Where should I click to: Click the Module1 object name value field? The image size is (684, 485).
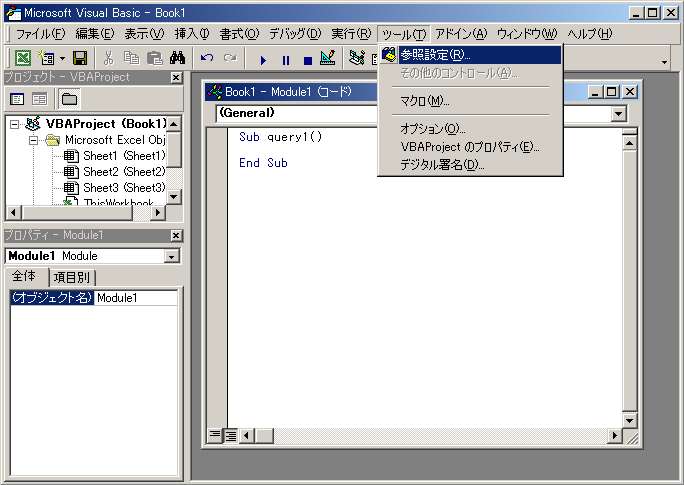point(136,298)
